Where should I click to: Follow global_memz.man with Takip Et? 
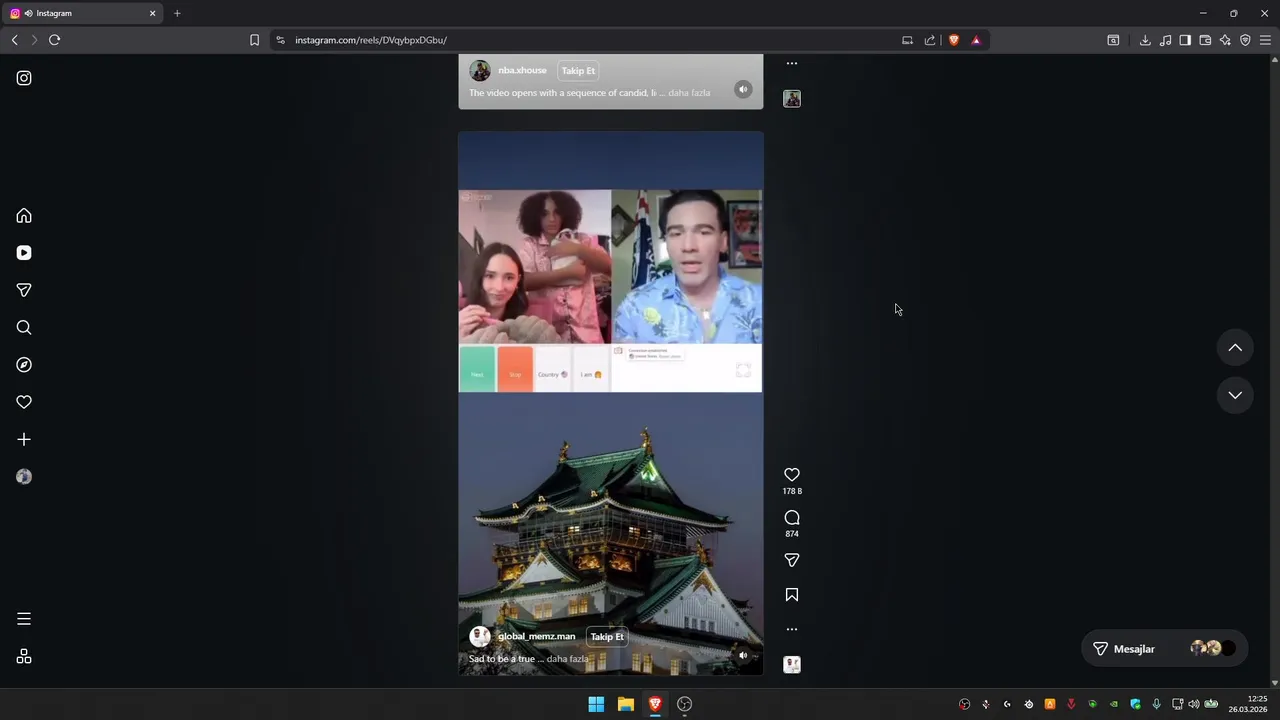[x=607, y=637]
